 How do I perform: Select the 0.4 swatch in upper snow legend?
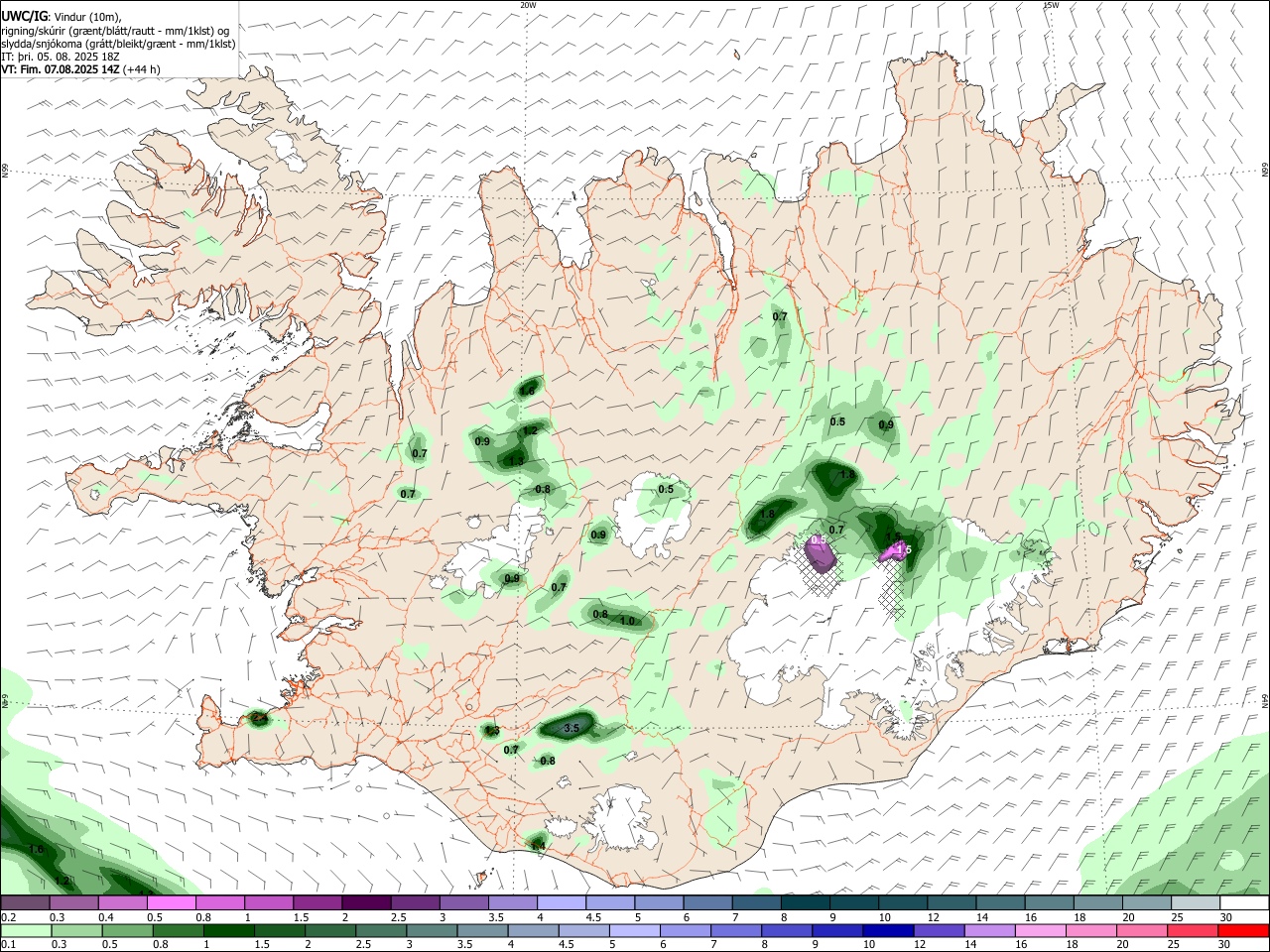tap(122, 903)
